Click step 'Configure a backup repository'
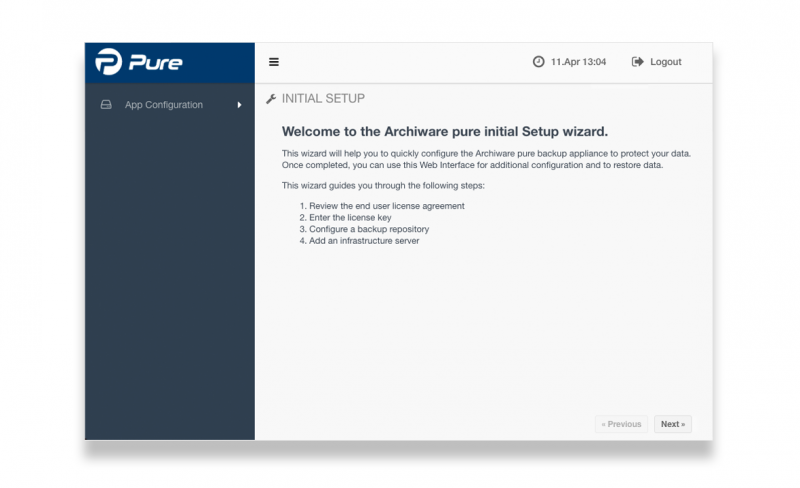The height and width of the screenshot is (488, 800). click(x=369, y=229)
